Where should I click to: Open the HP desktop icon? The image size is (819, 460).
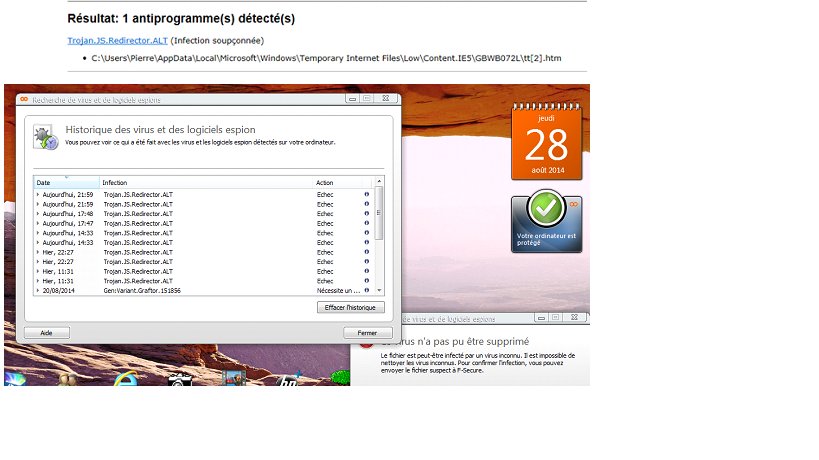288,379
